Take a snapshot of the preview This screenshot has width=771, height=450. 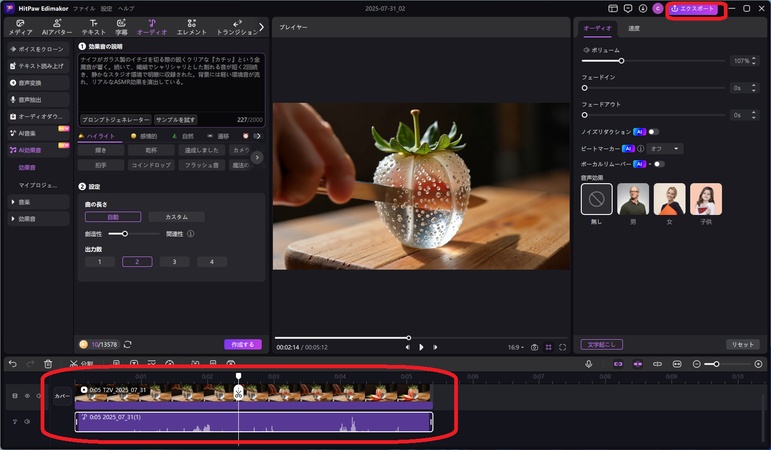pos(534,347)
